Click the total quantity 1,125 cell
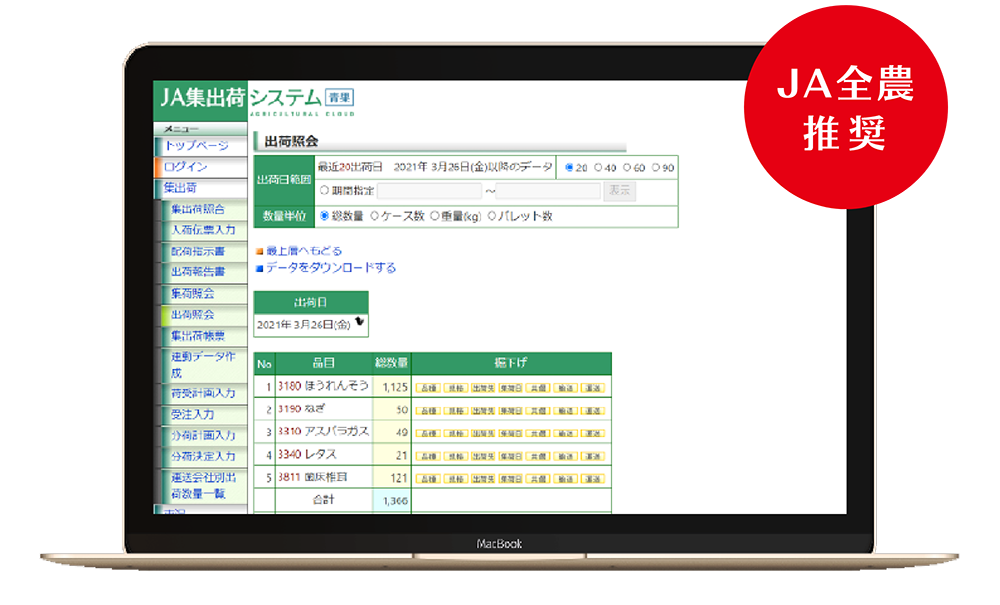The width and height of the screenshot is (1000, 605). [x=392, y=387]
